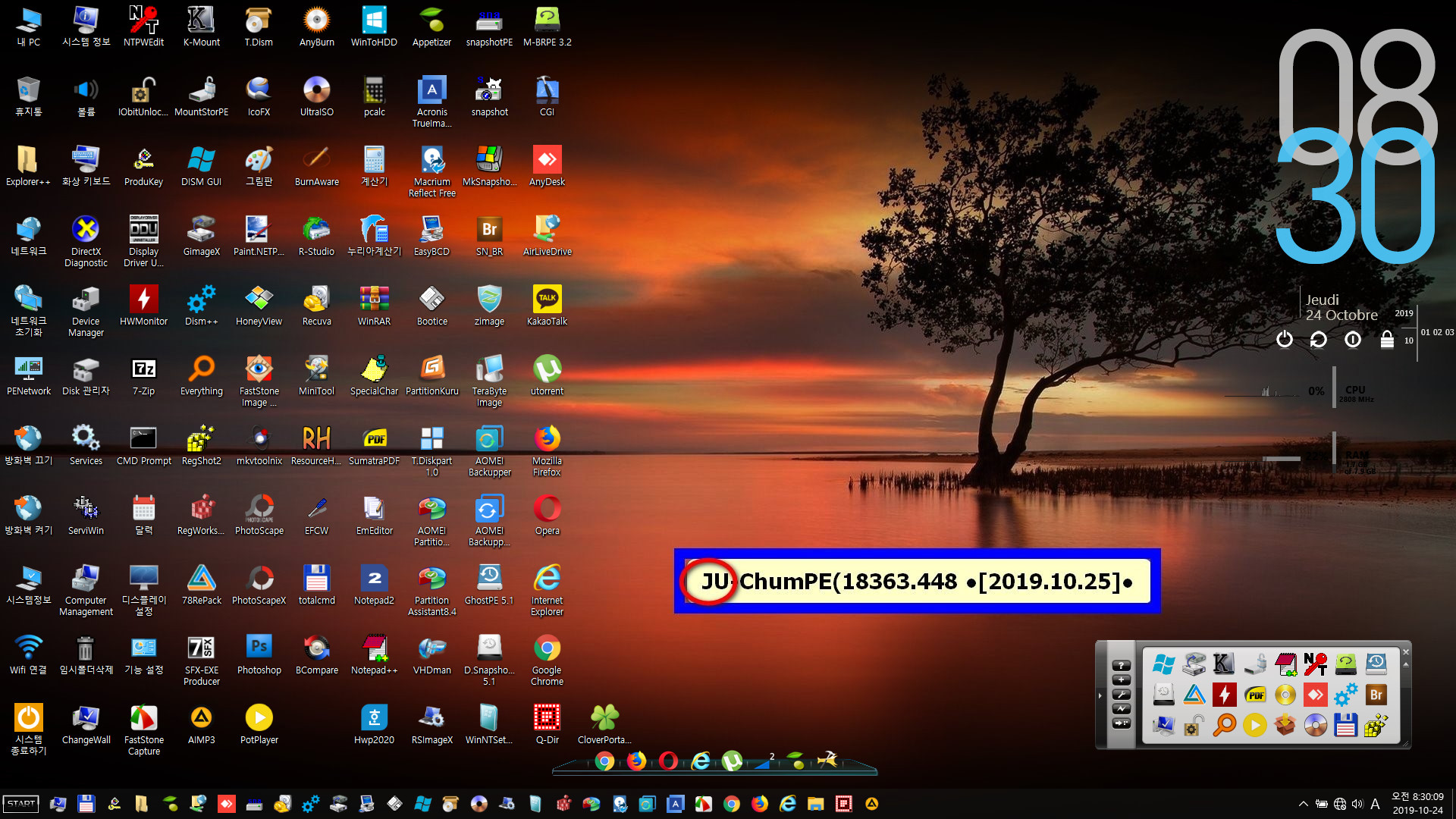Open RegShot2 desktop shortcut
Image resolution: width=1456 pixels, height=819 pixels.
[x=201, y=445]
